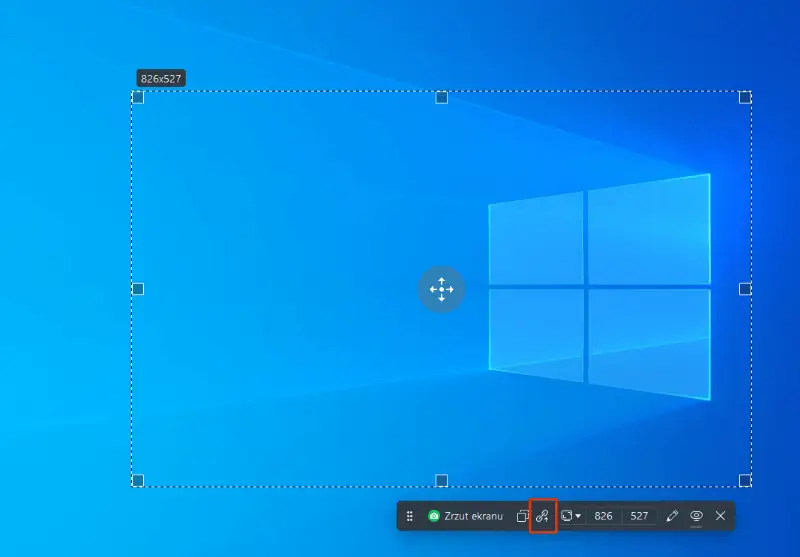Toggle the webcam overlay icon
Image resolution: width=800 pixels, height=557 pixels.
[696, 516]
